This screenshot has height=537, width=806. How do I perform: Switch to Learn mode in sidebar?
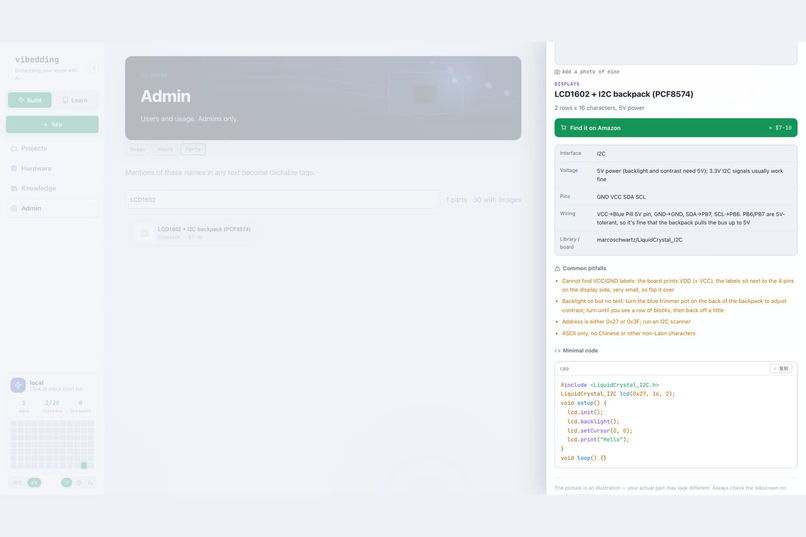pyautogui.click(x=75, y=100)
